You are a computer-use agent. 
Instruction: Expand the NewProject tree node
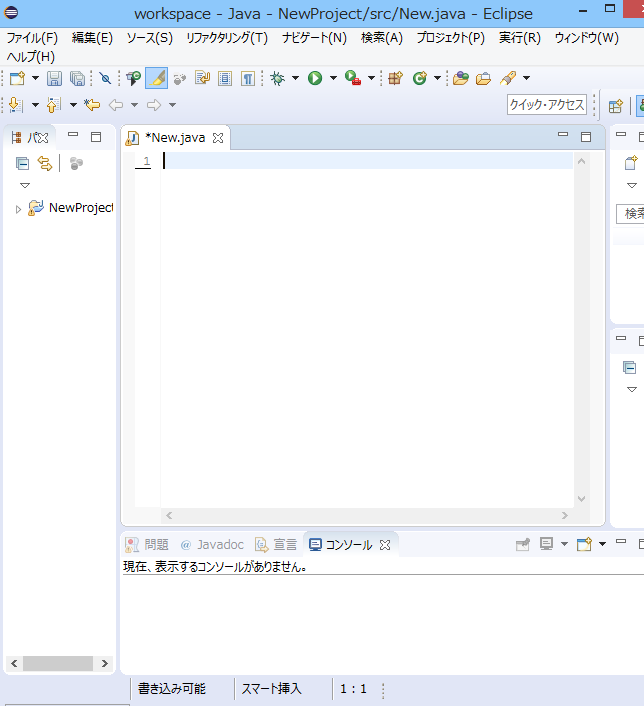pos(18,208)
